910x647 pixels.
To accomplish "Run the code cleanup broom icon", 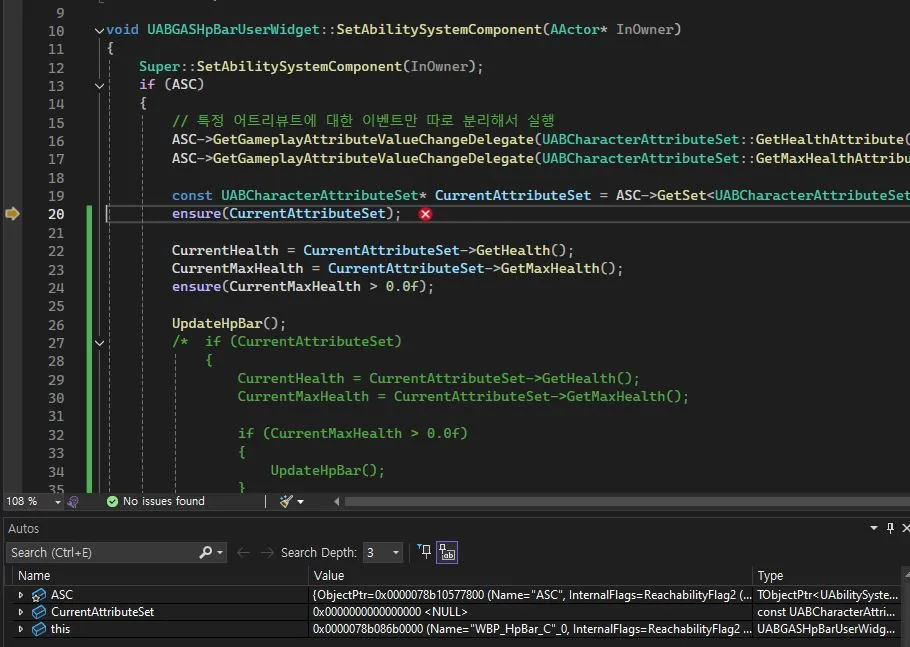I will click(x=286, y=501).
